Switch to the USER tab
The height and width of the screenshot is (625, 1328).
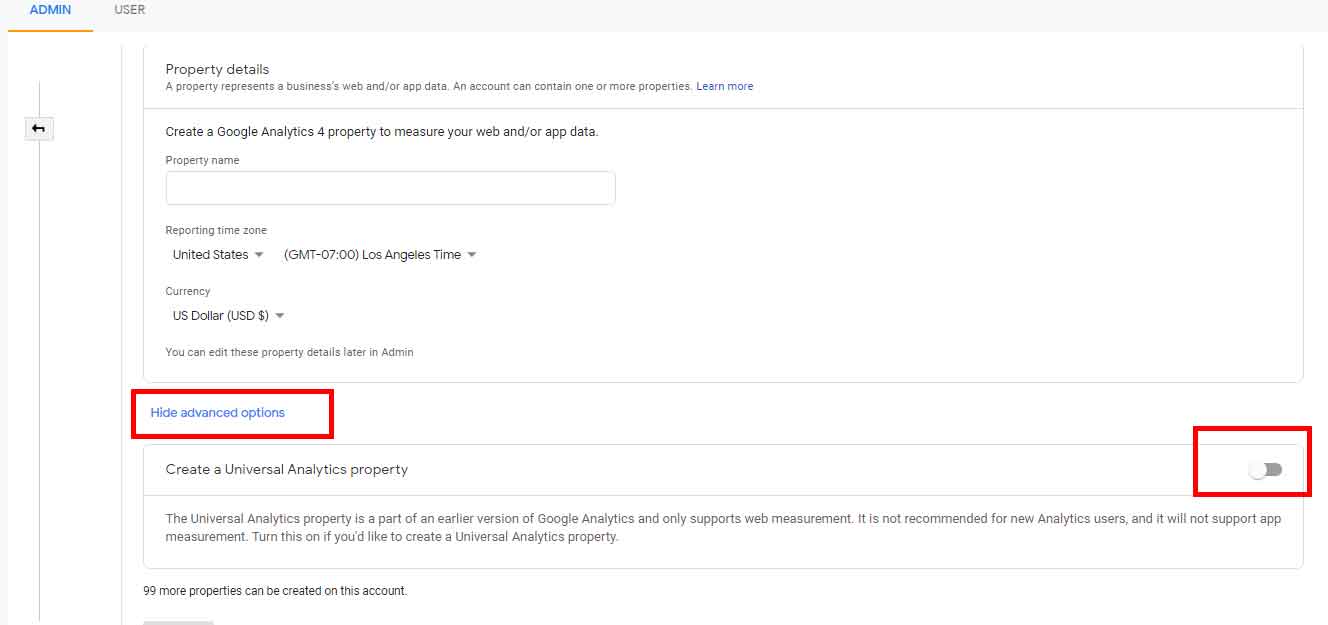pyautogui.click(x=129, y=10)
